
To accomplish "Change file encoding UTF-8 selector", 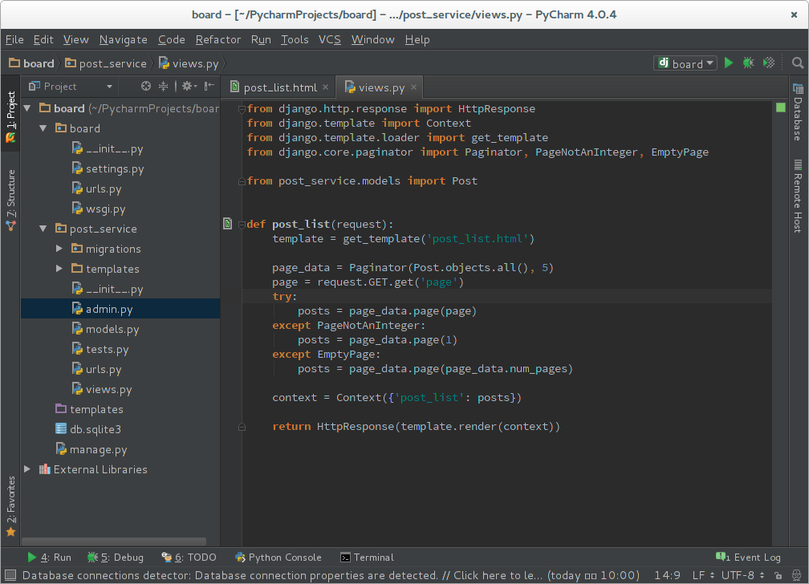I will (742, 575).
